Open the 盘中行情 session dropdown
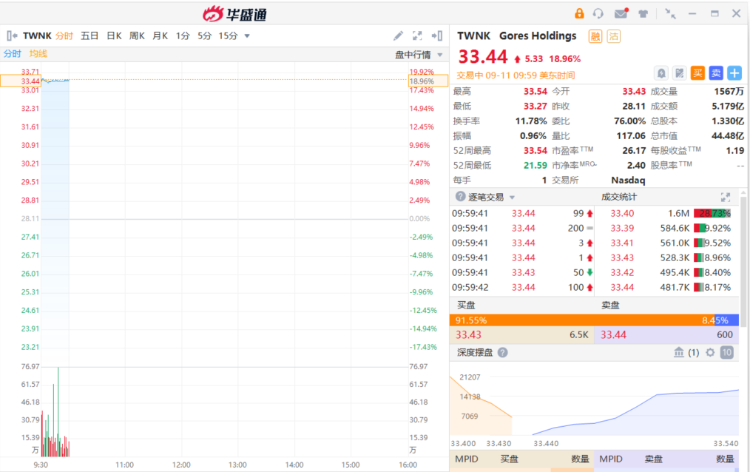 click(x=419, y=55)
